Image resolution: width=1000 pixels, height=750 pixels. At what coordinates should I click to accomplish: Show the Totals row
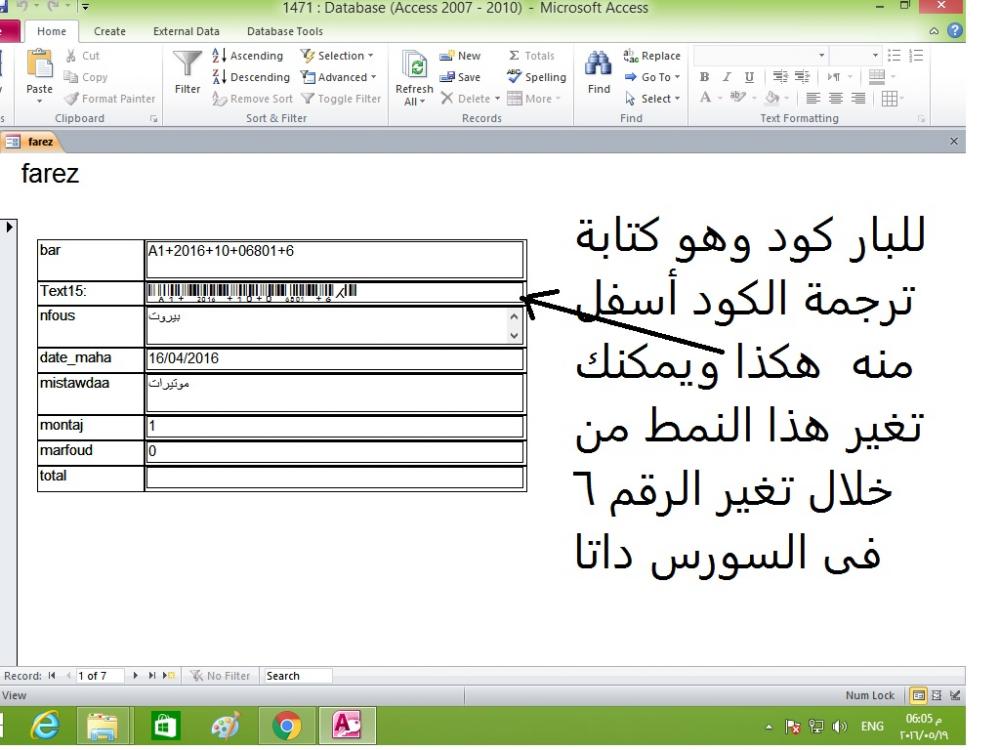click(531, 55)
